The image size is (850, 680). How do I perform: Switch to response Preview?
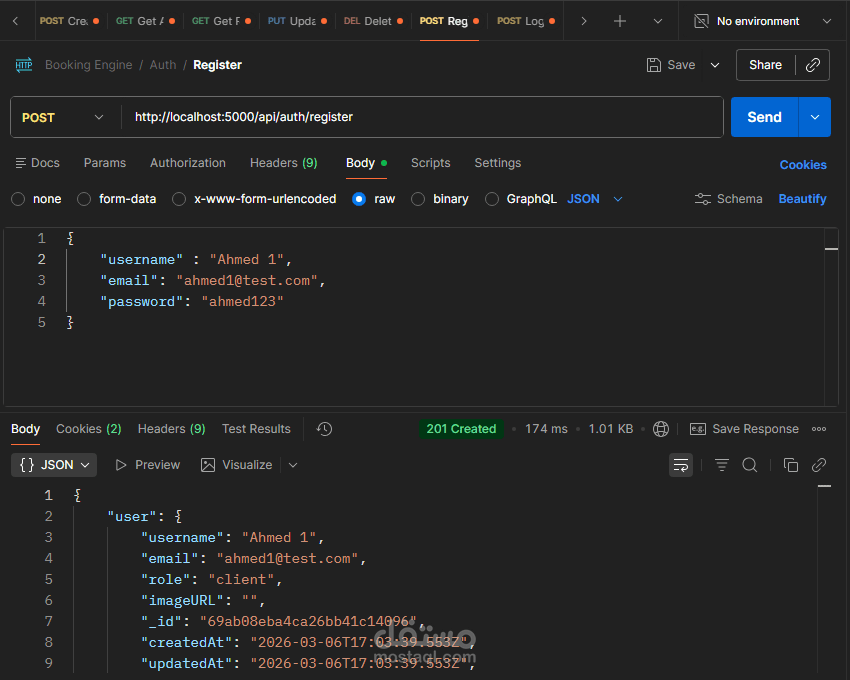click(x=147, y=465)
